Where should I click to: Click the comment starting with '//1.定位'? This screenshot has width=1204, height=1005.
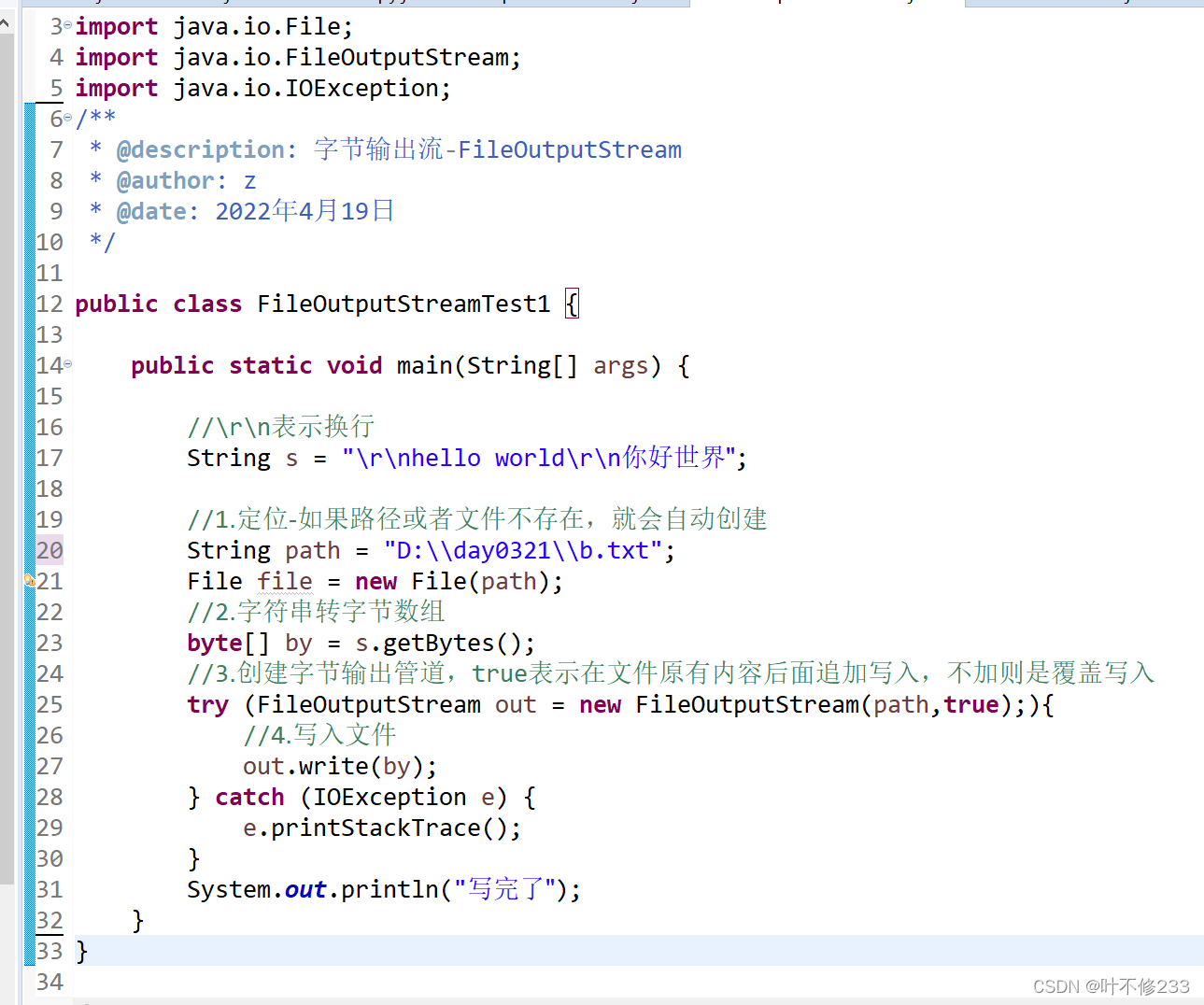click(477, 519)
